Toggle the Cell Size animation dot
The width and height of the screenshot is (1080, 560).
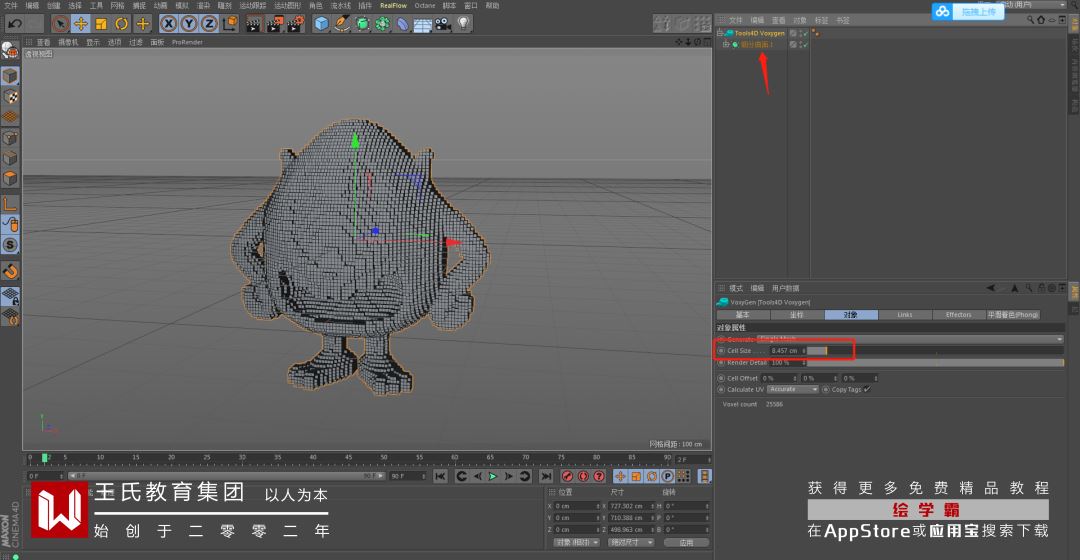tap(721, 351)
